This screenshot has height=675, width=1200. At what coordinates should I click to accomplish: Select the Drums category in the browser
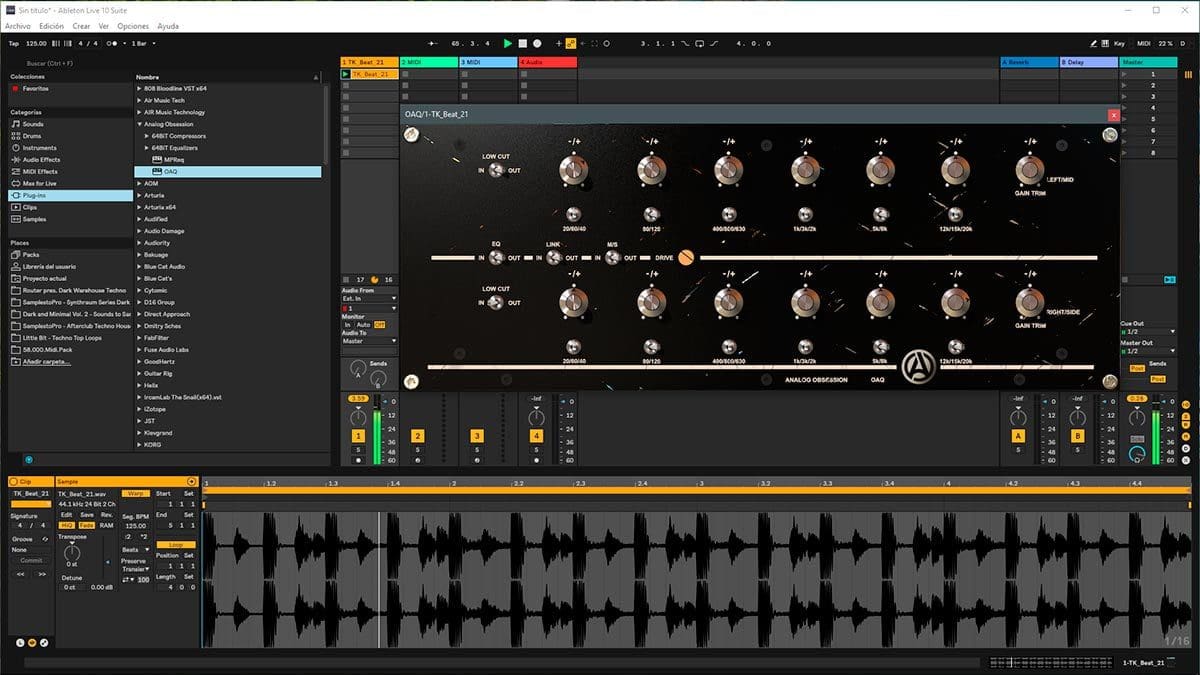coord(33,136)
